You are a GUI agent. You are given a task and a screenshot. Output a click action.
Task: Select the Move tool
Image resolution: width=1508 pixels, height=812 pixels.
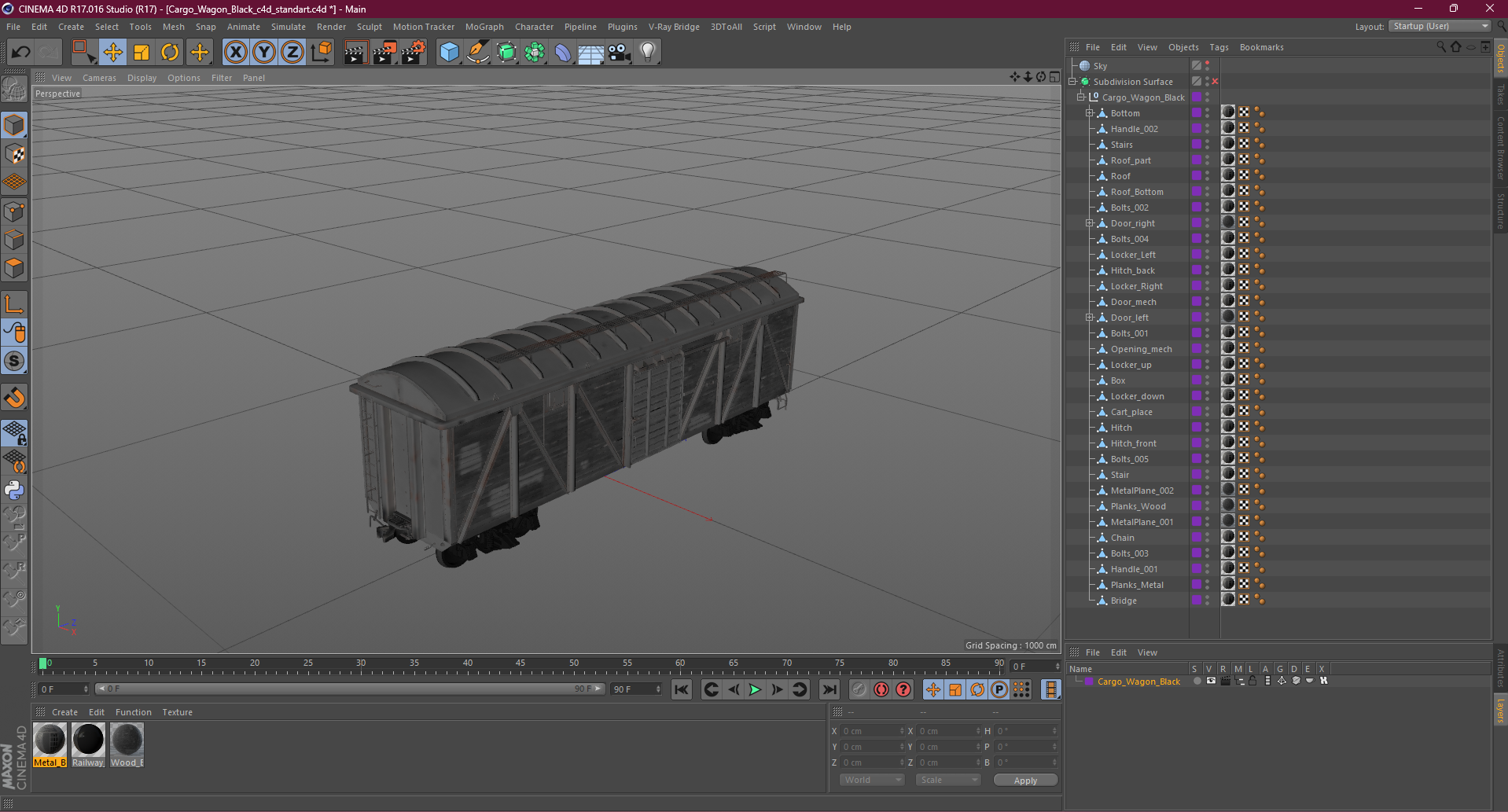[112, 53]
